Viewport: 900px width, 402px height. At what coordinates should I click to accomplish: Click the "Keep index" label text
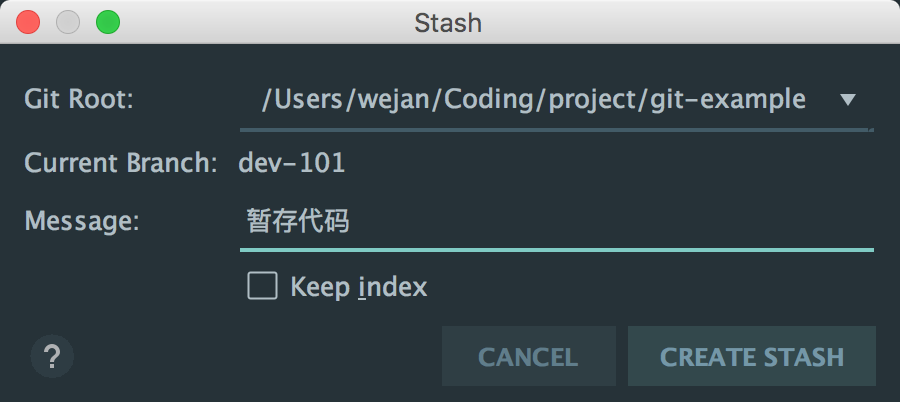tap(358, 288)
